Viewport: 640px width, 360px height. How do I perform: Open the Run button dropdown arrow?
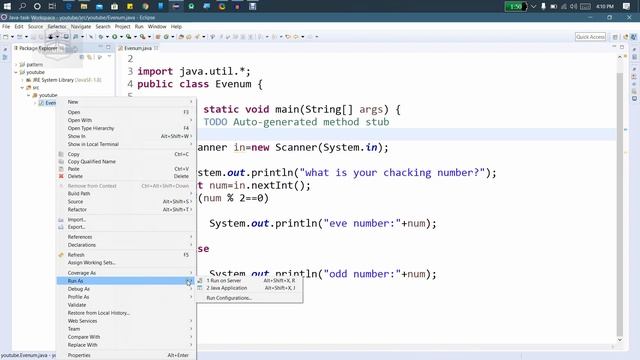(x=121, y=37)
